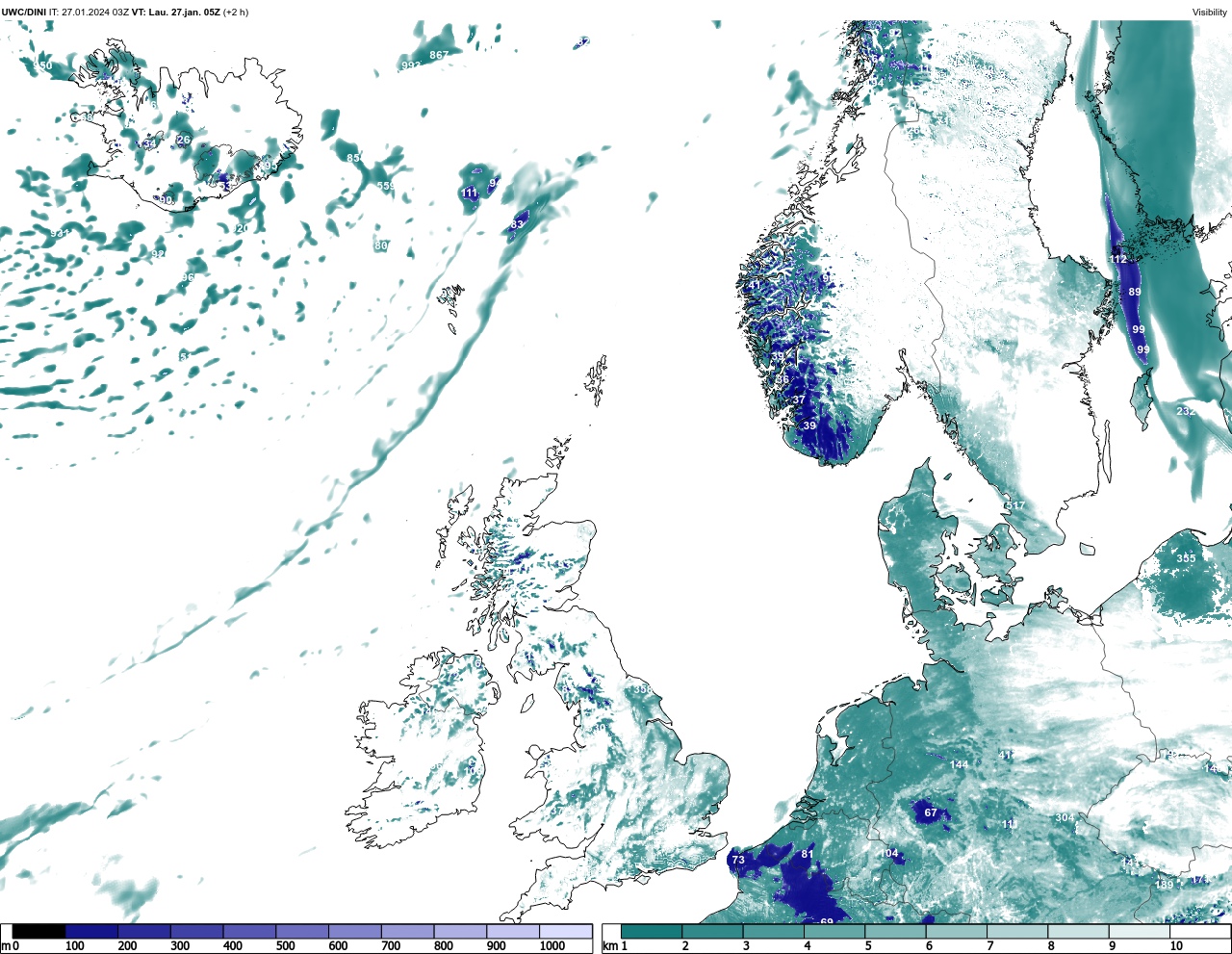Image resolution: width=1232 pixels, height=954 pixels.
Task: Select the 3–4 km legend color segment
Action: pyautogui.click(x=773, y=932)
